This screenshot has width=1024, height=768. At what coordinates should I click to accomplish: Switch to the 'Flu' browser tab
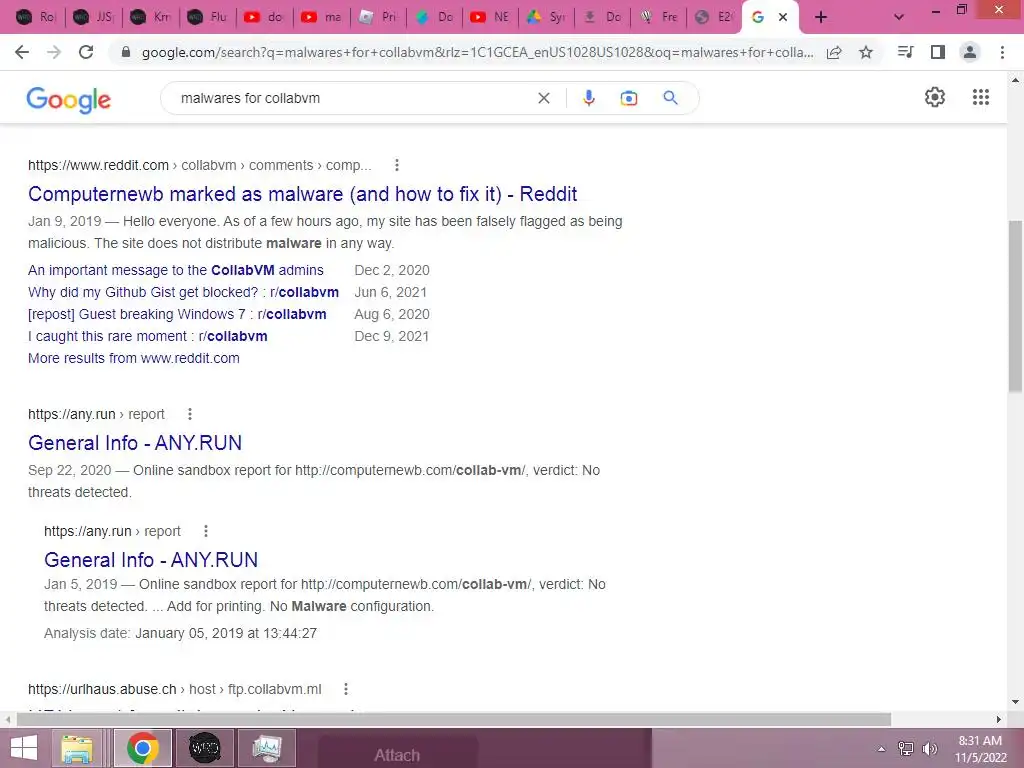coord(208,17)
